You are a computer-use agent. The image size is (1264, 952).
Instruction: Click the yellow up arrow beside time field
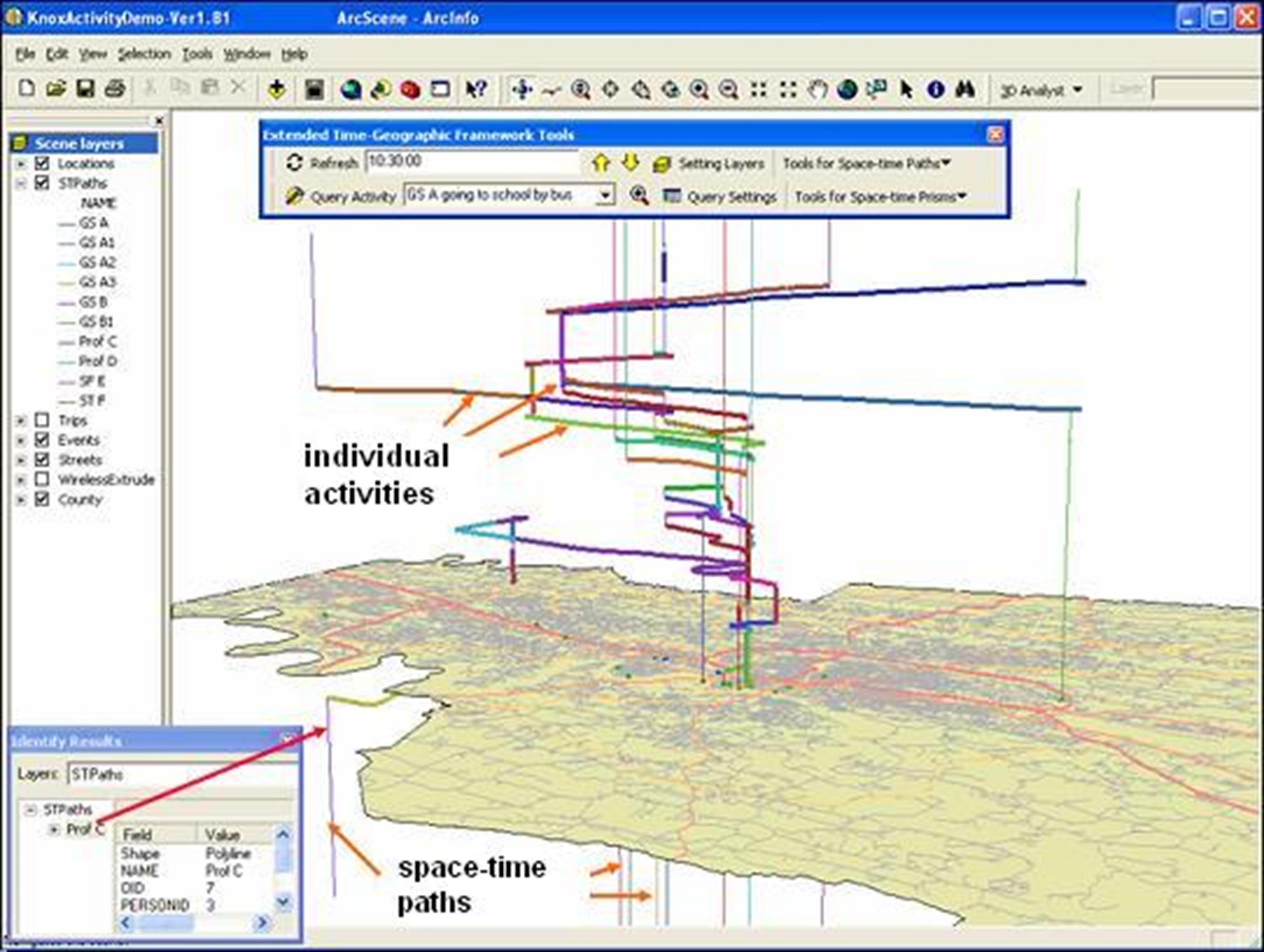pyautogui.click(x=600, y=164)
